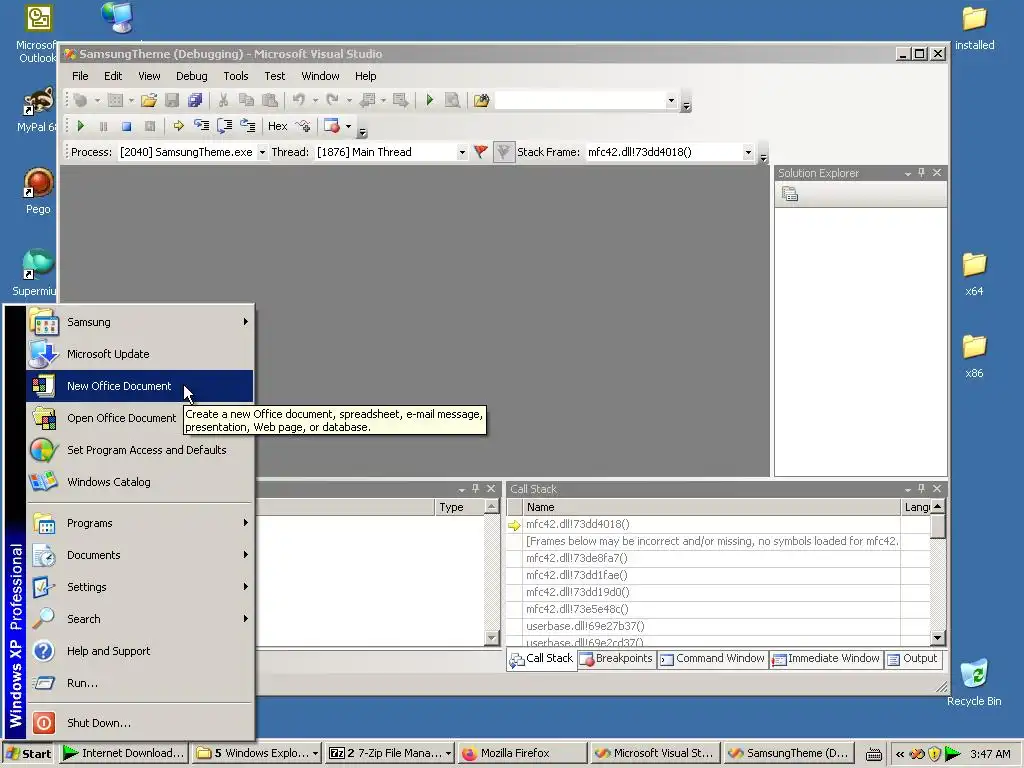
Task: Open dropdown arrow beside Breakpoints window icon
Action: (x=348, y=126)
